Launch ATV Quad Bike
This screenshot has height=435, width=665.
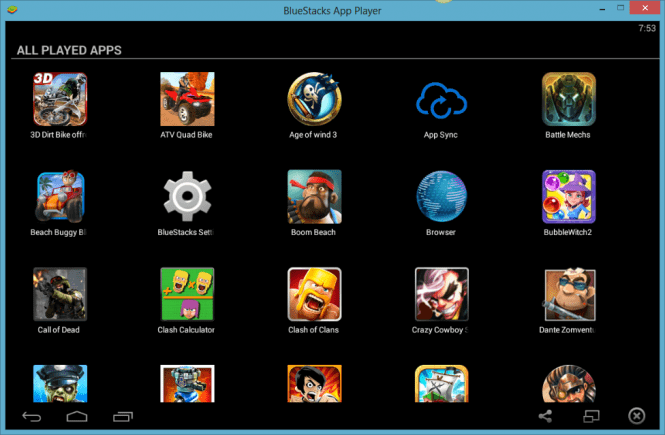pyautogui.click(x=187, y=99)
